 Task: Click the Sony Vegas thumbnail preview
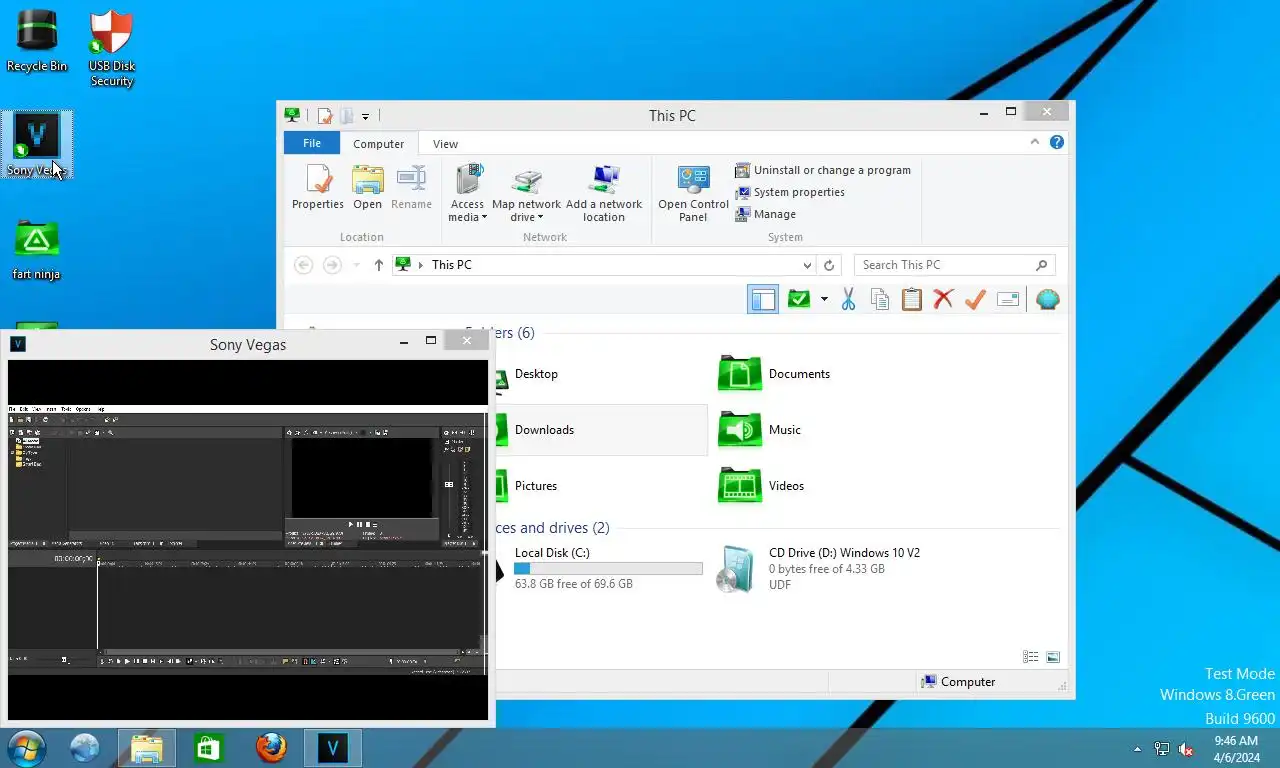(x=248, y=540)
